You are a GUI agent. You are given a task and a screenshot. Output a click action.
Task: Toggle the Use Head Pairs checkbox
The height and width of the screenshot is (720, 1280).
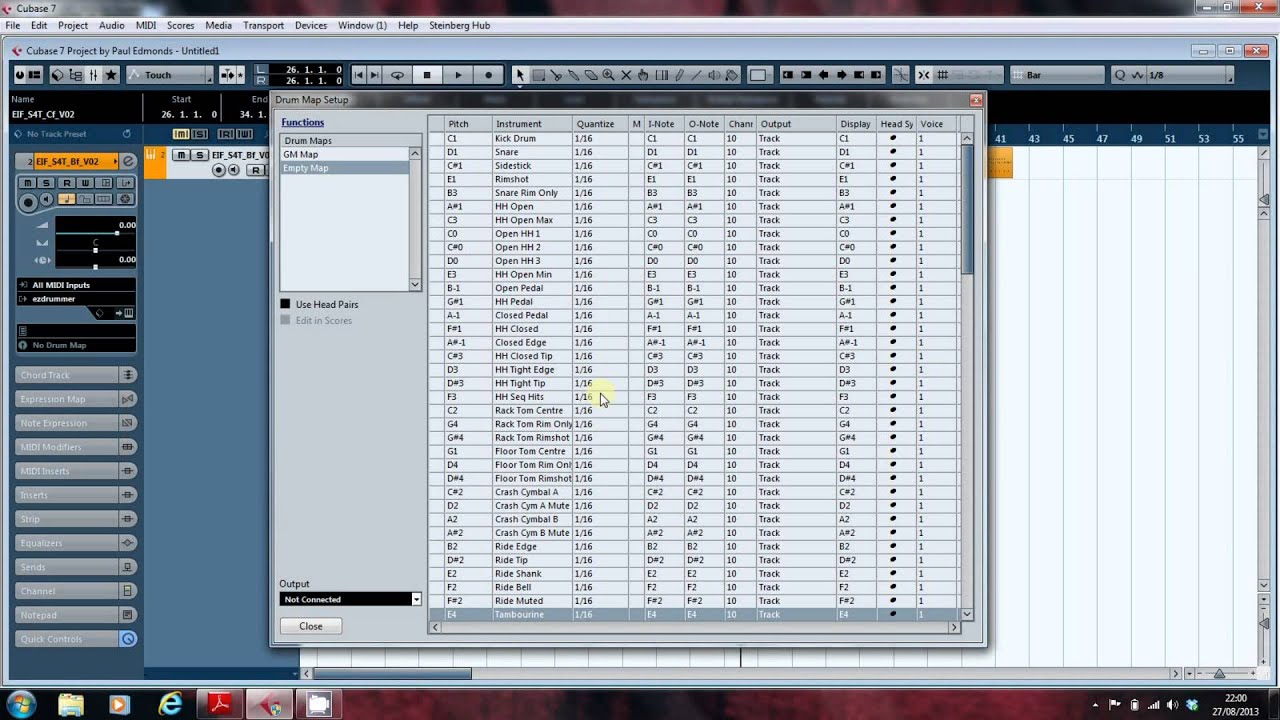point(285,304)
